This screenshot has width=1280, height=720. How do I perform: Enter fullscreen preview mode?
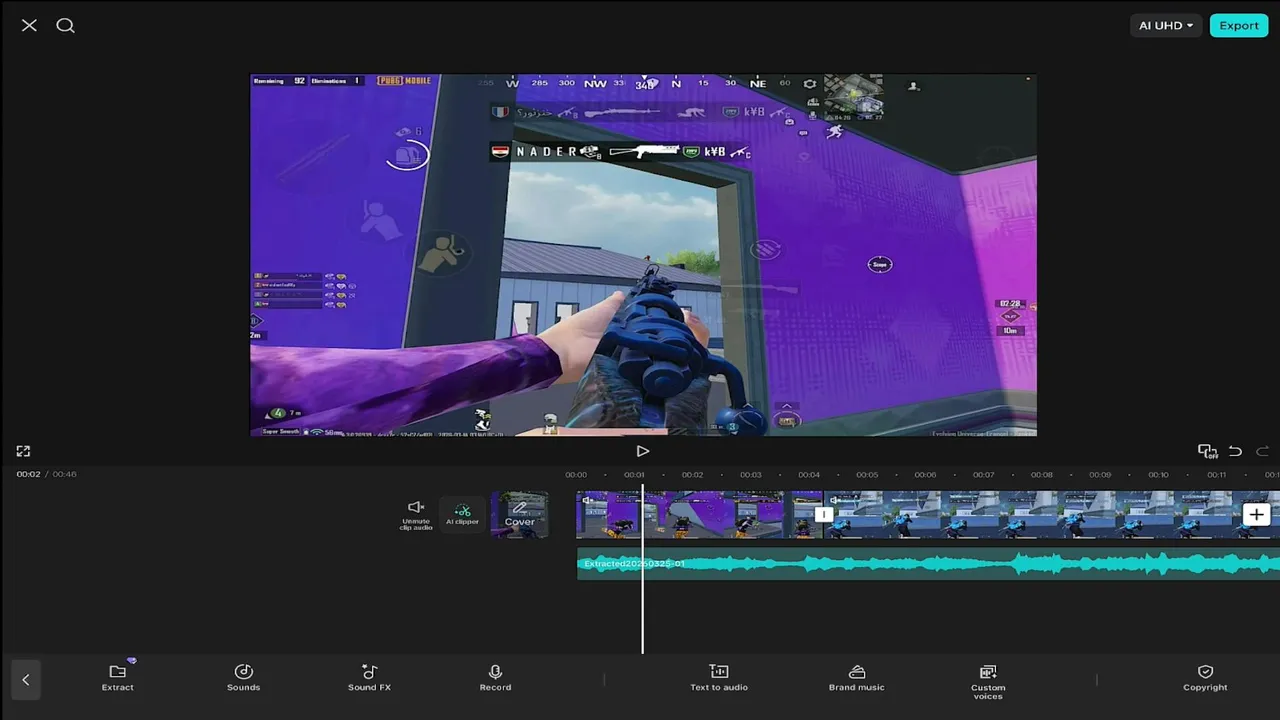point(23,451)
